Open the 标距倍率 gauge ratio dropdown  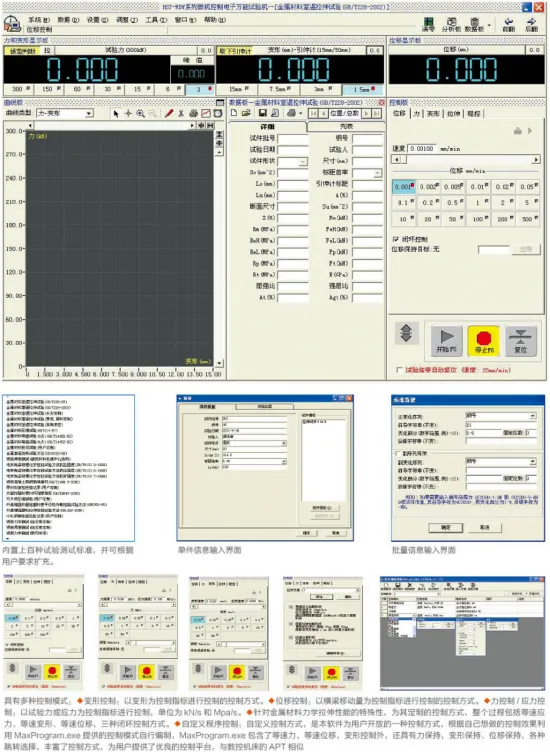tap(378, 173)
